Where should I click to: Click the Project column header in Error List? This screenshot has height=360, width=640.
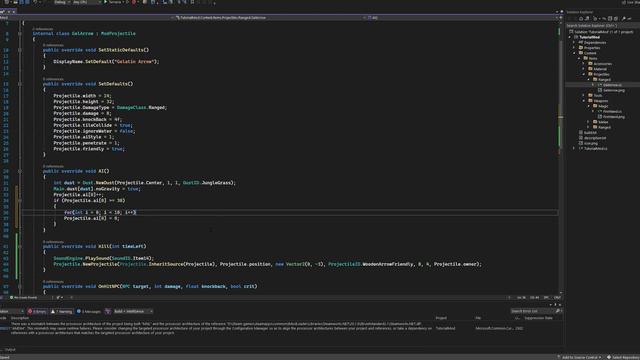pos(441,318)
